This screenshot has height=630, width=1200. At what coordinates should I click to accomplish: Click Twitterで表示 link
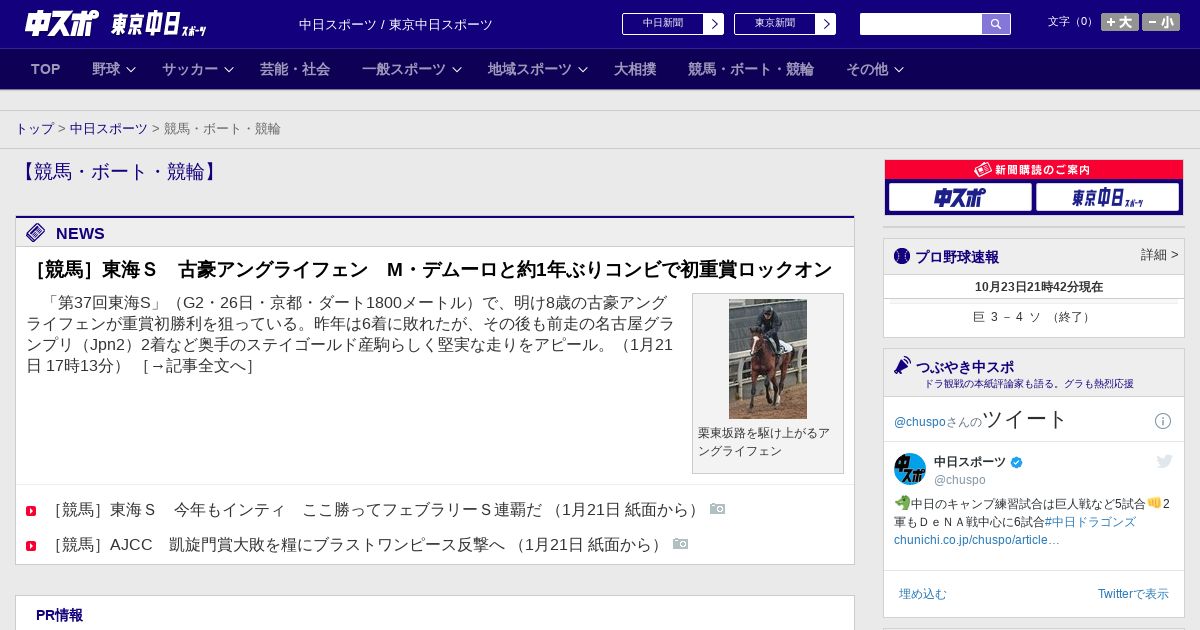(1133, 594)
